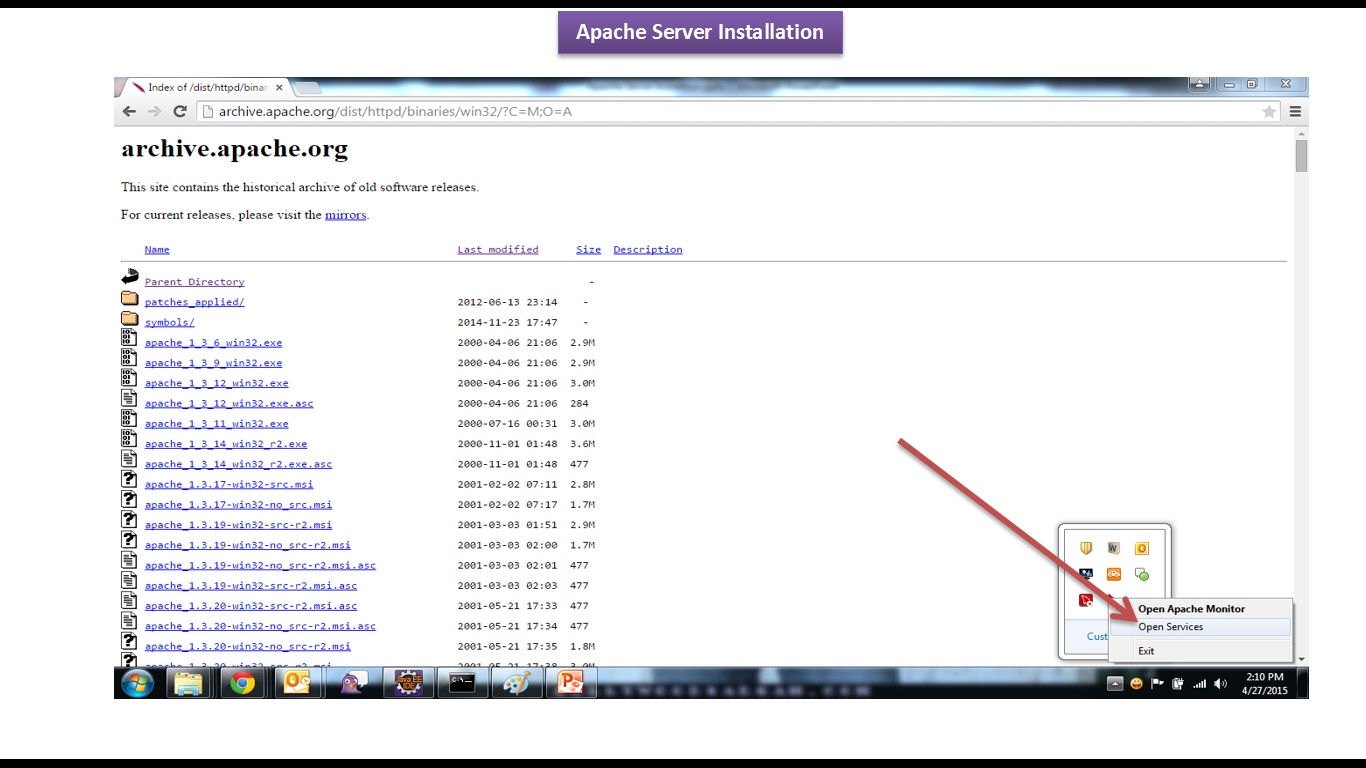Open the symbols/ folder link

(x=170, y=323)
